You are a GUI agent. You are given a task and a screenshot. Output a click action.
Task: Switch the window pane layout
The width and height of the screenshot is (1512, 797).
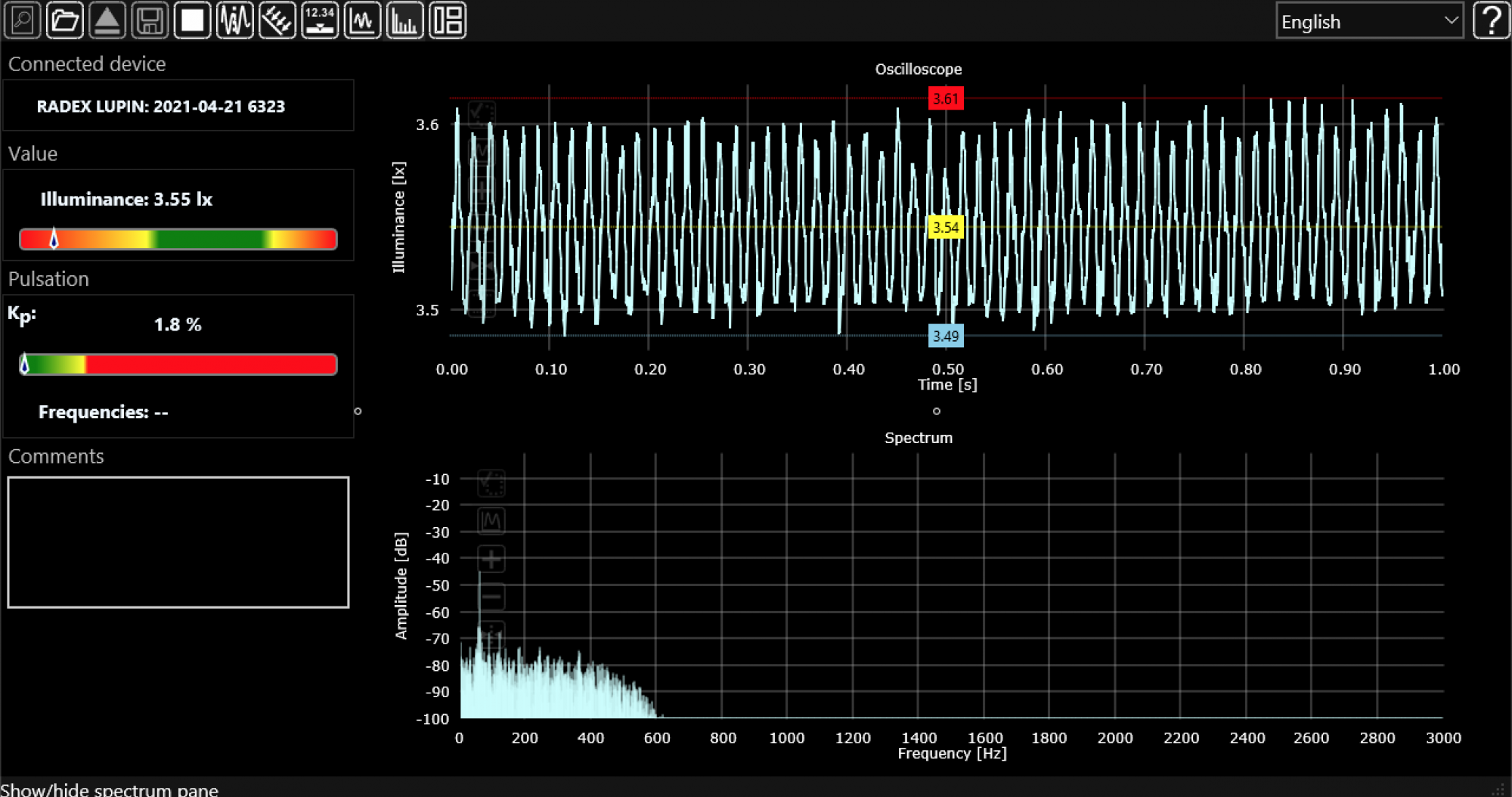click(x=448, y=20)
